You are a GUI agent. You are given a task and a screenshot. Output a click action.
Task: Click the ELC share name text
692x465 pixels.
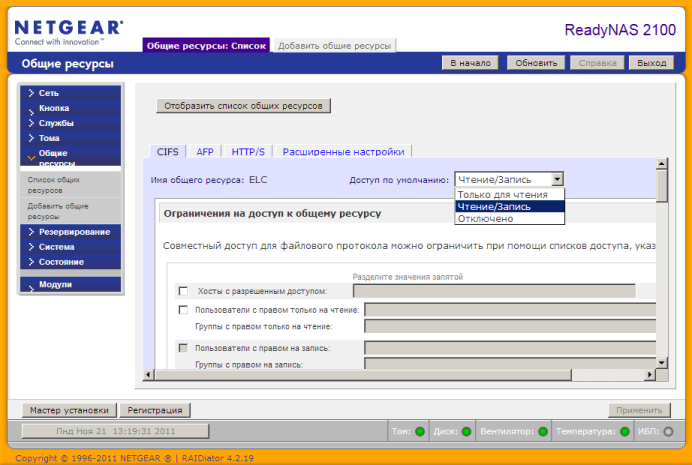258,180
